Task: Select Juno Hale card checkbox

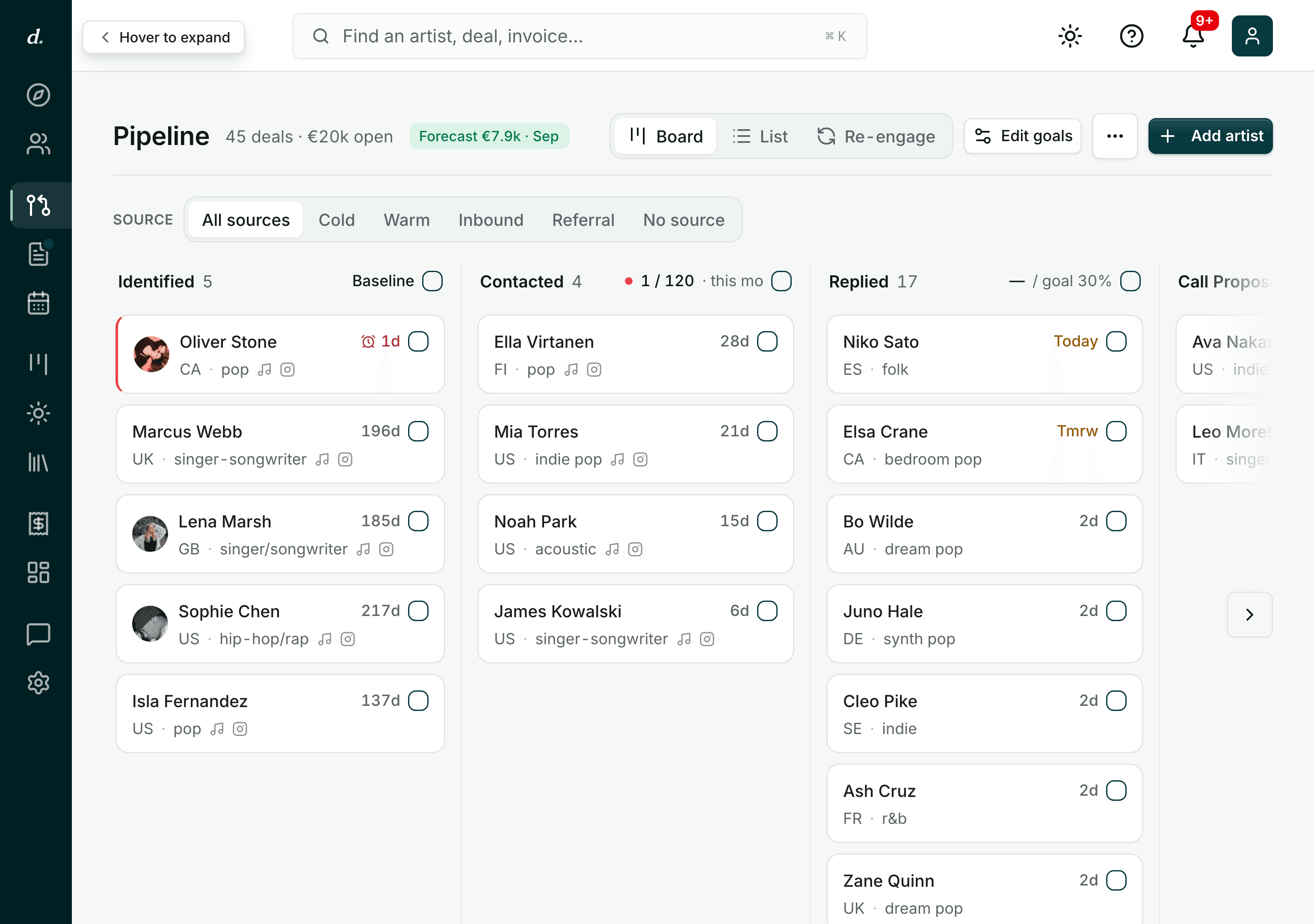Action: (1116, 611)
